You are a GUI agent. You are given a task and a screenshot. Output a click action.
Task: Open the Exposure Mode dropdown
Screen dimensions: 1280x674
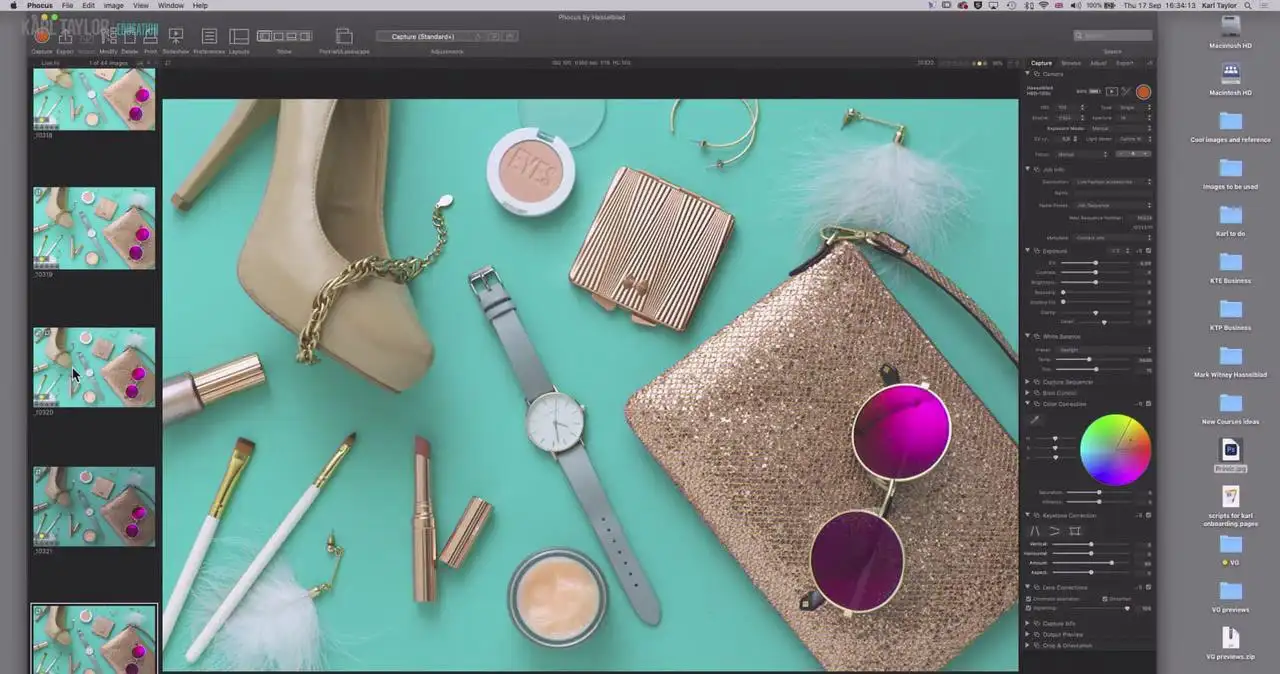(1119, 128)
